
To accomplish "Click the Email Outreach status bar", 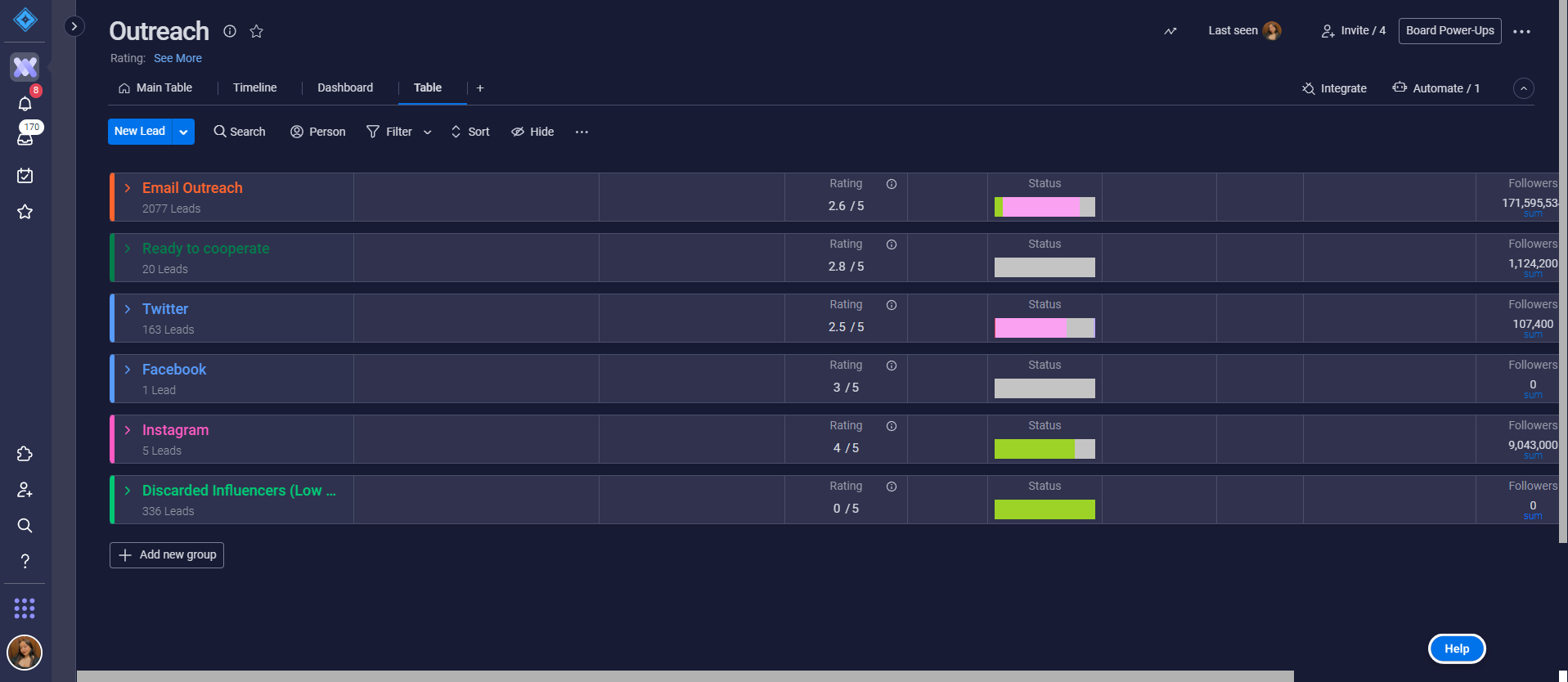I will (1045, 207).
